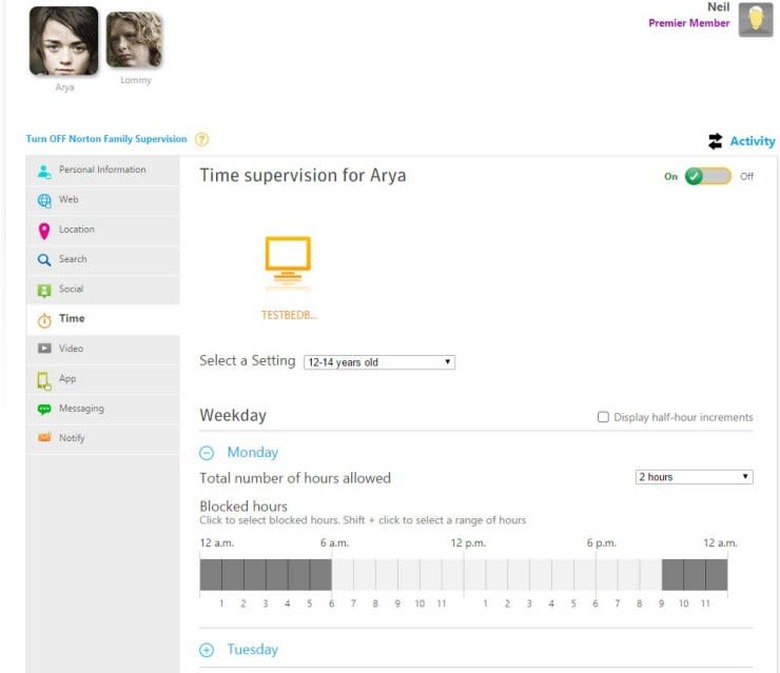
Task: Open the Activity link
Action: click(741, 141)
